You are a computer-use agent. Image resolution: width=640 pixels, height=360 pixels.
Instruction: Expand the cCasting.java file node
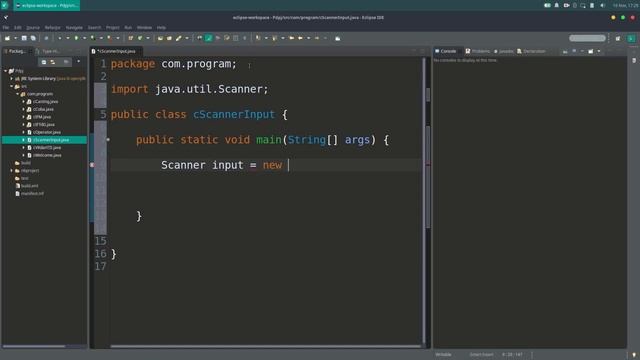pyautogui.click(x=23, y=102)
